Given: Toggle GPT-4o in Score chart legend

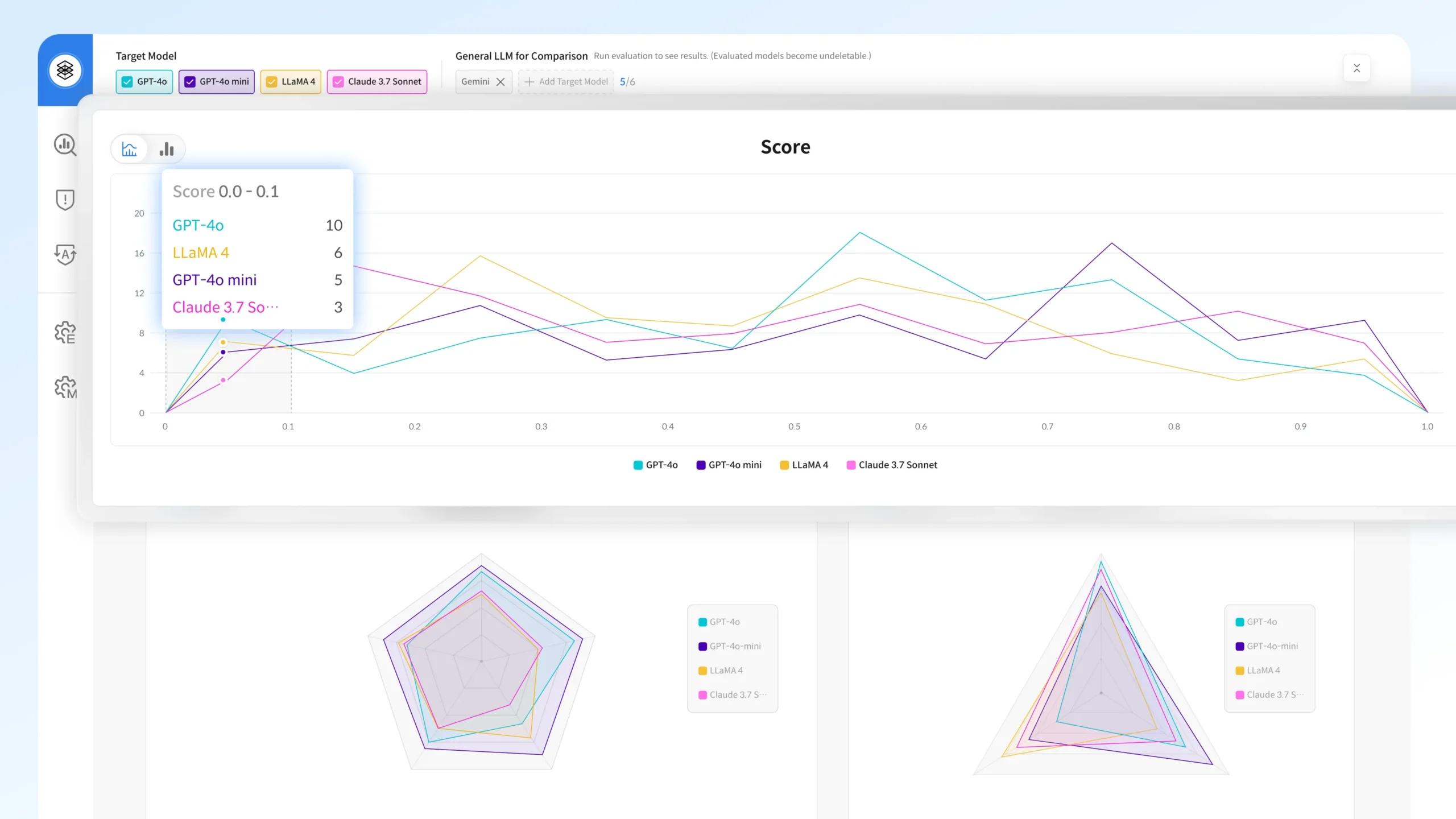Looking at the screenshot, I should coord(655,465).
